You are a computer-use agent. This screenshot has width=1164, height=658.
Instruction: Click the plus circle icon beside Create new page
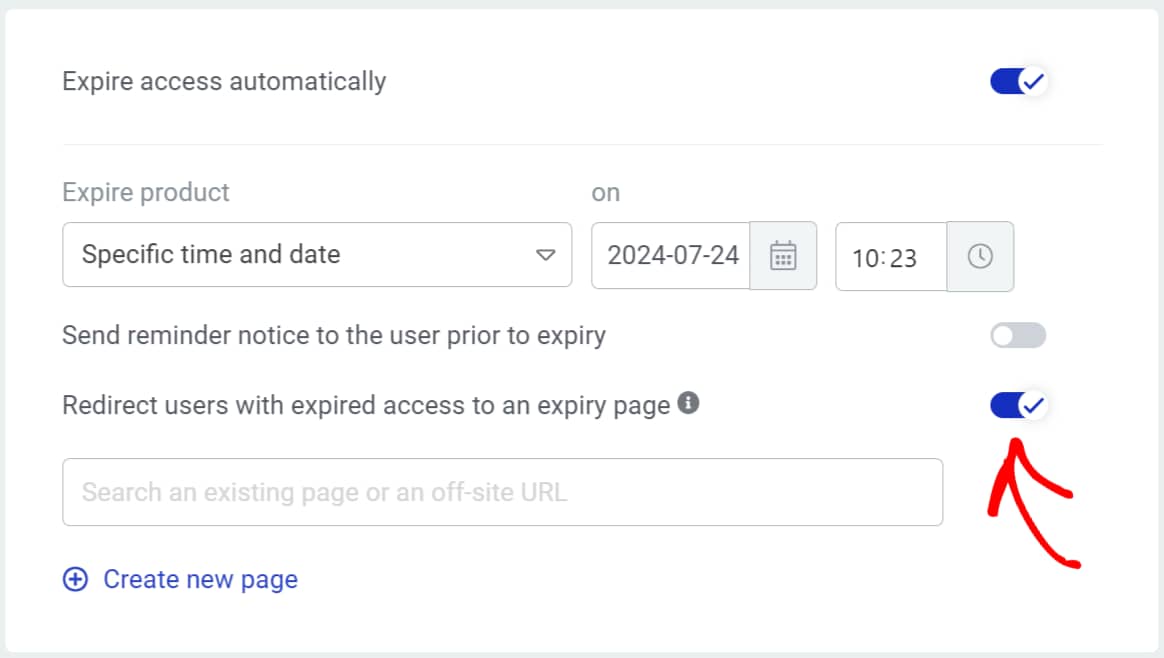(x=75, y=579)
